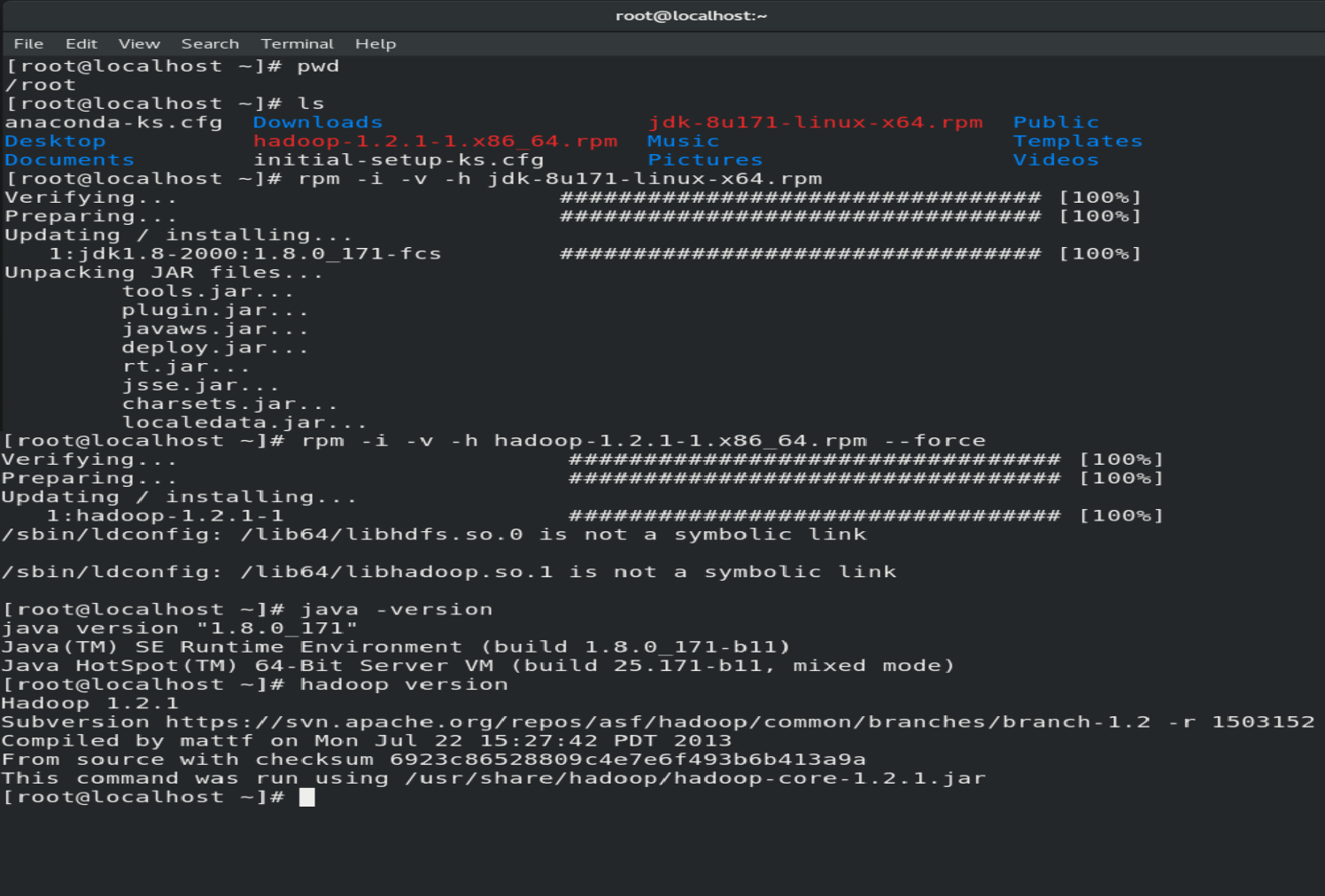Click the [100%] beside the jdk1.8 package line
Screen dimensions: 1325x896
tap(1100, 253)
